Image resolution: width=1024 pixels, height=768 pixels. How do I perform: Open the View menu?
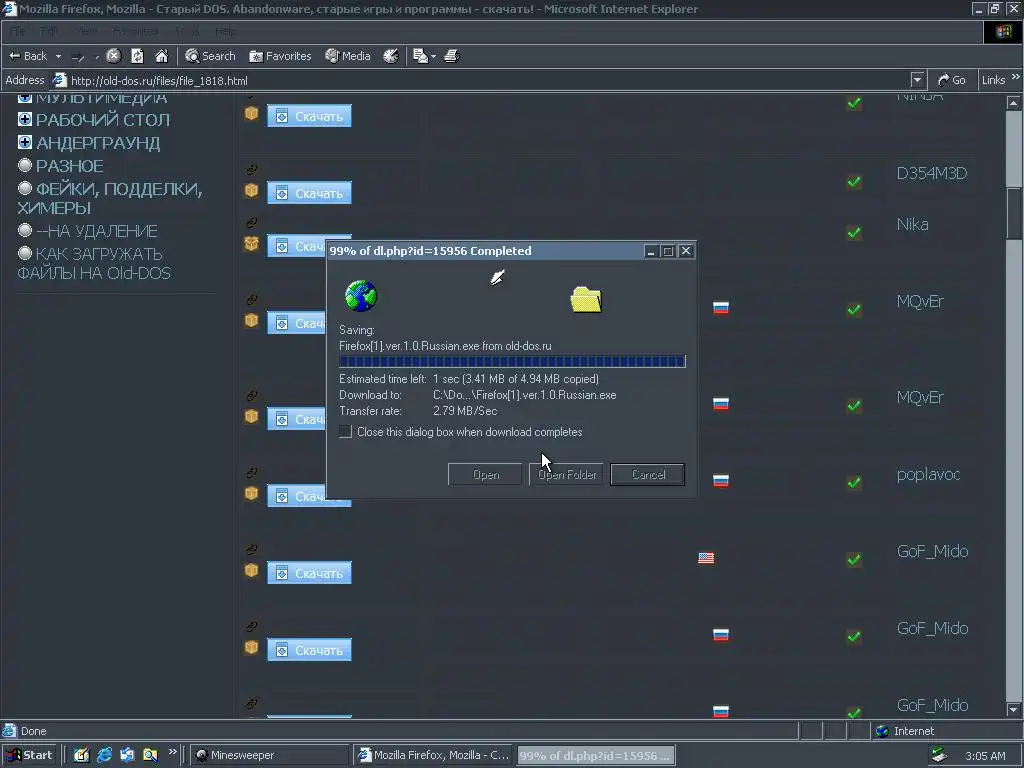click(x=87, y=31)
